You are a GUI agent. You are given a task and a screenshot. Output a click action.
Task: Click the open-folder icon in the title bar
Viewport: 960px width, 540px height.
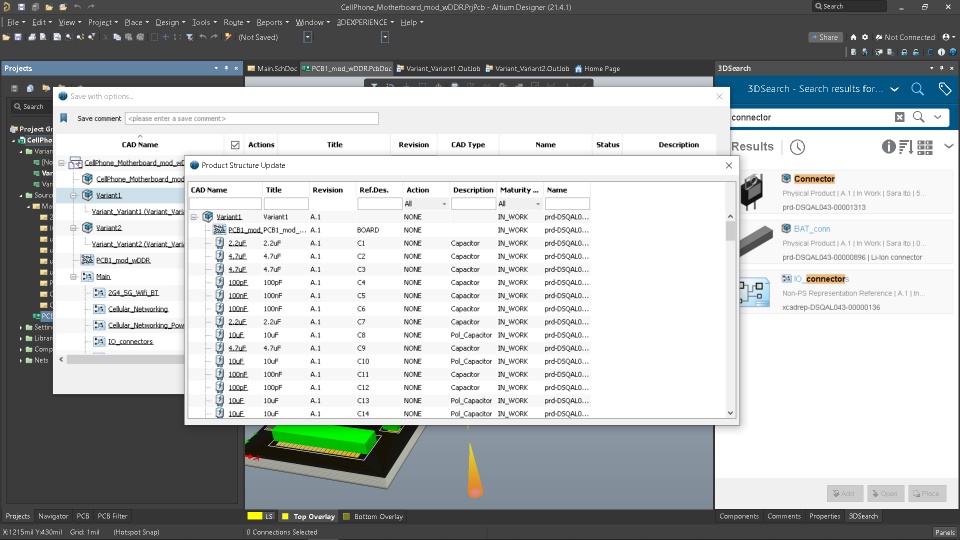pyautogui.click(x=49, y=7)
